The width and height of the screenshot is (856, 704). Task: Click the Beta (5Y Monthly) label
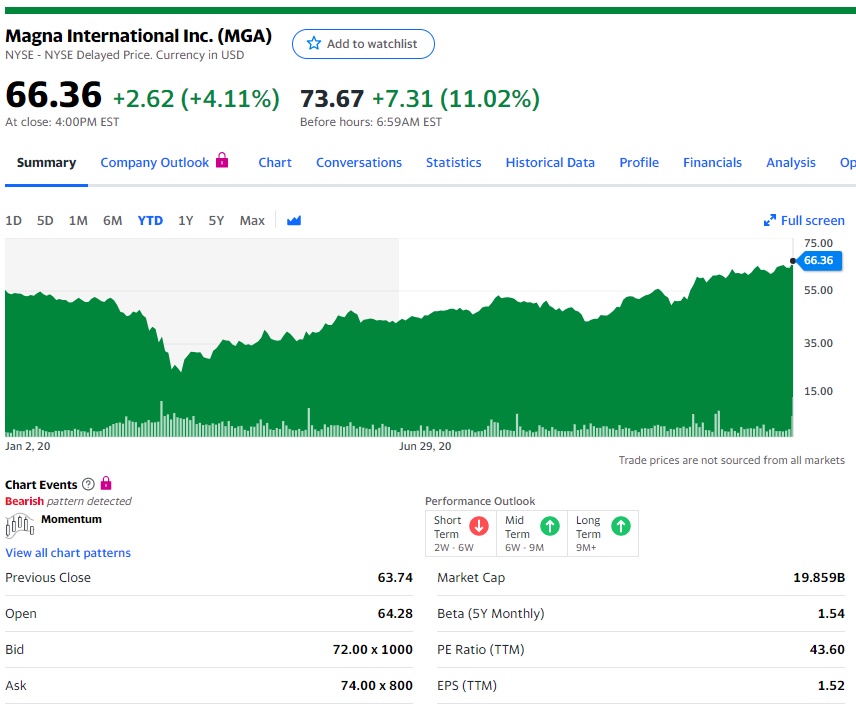(491, 613)
